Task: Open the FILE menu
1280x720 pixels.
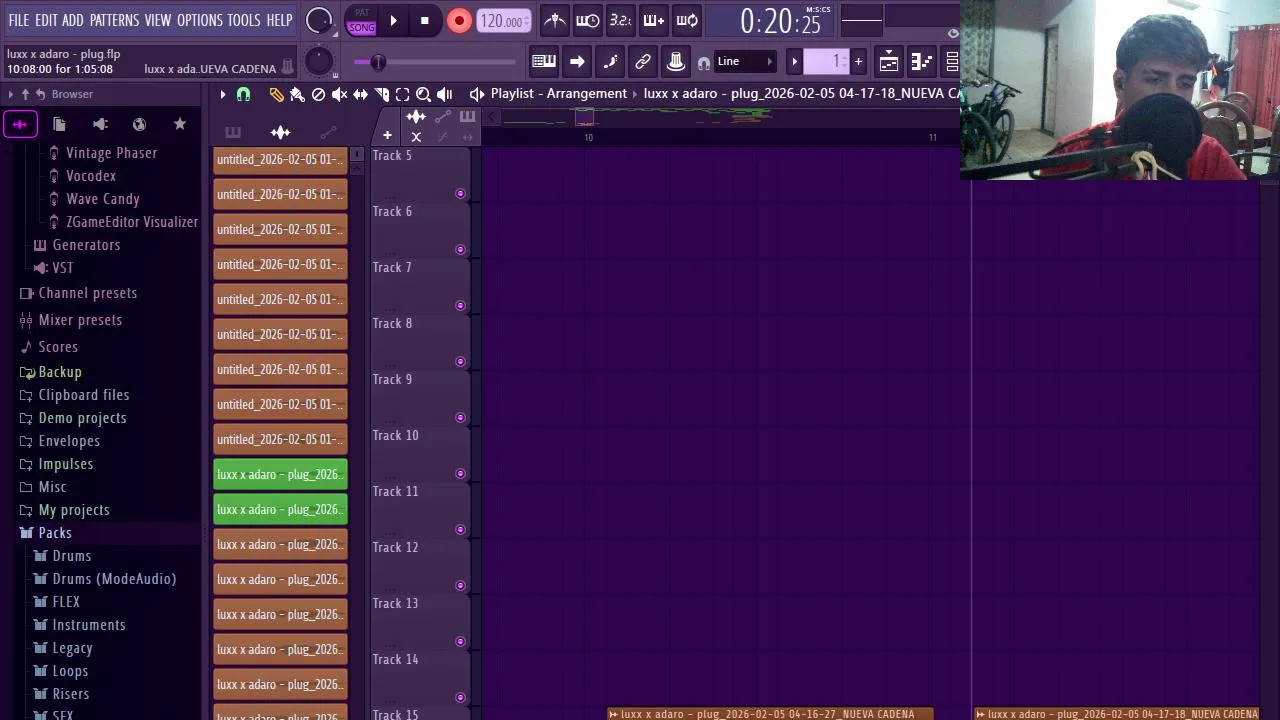Action: (18, 20)
